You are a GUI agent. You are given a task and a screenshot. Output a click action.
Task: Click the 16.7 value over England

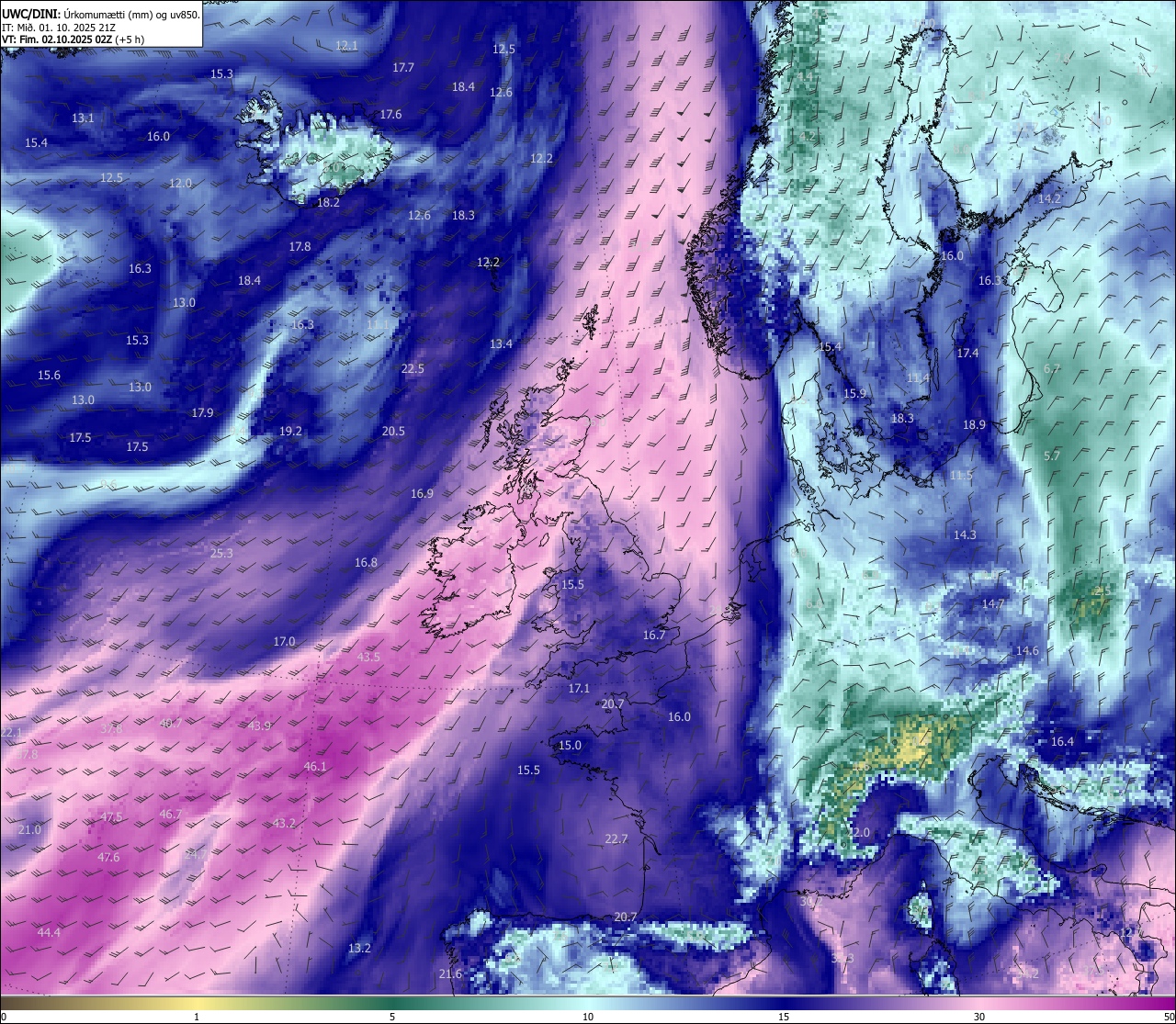tap(654, 636)
